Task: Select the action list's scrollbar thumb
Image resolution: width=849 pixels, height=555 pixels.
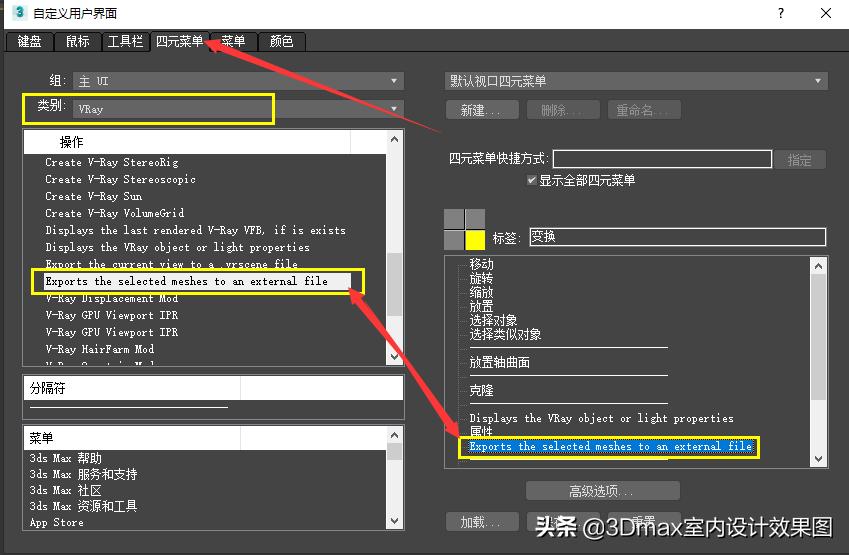Action: point(394,284)
